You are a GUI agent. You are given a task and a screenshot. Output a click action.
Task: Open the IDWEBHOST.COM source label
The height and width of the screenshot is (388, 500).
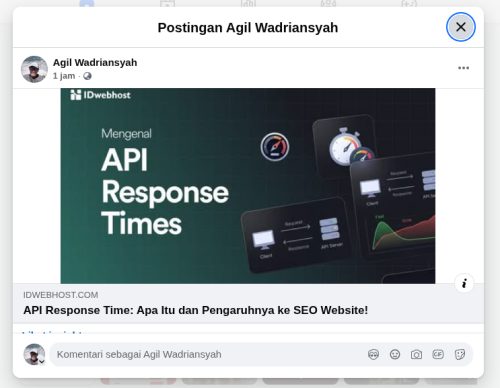coord(61,295)
